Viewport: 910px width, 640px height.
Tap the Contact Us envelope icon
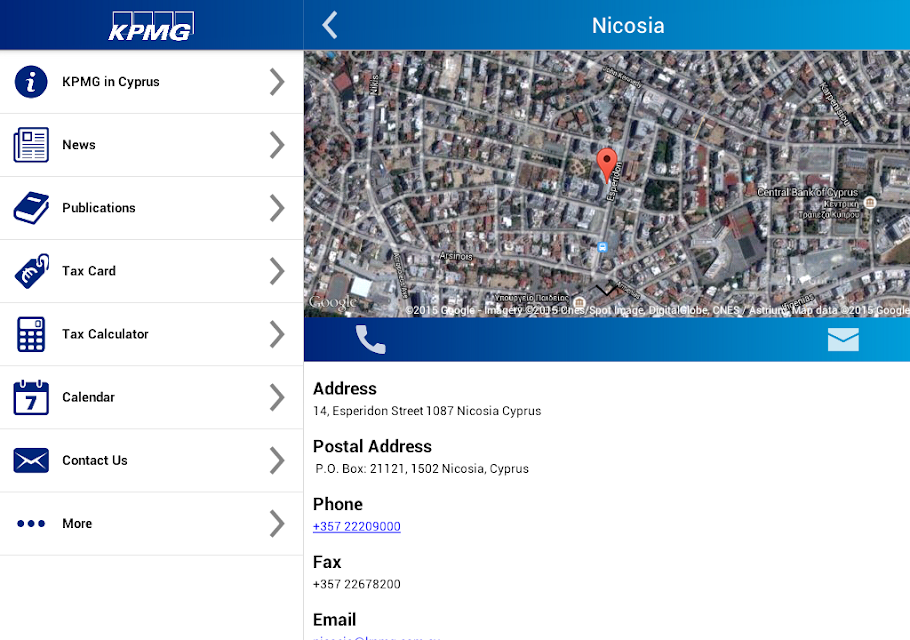pyautogui.click(x=31, y=460)
